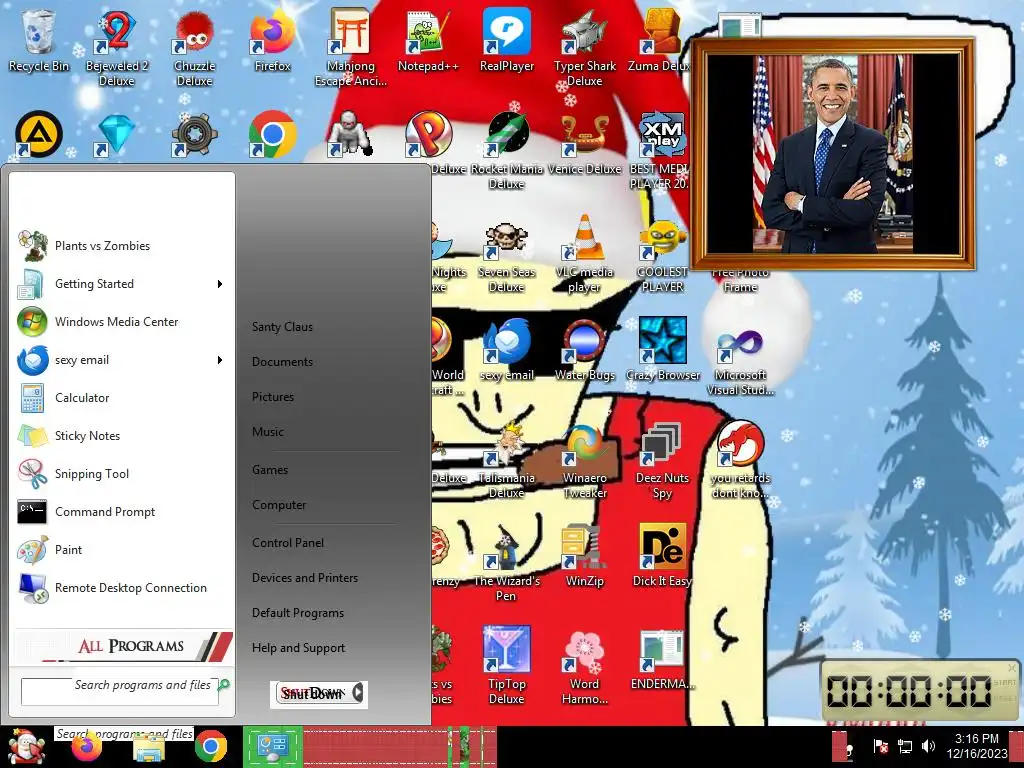
Task: Open Help and Support link
Action: pos(298,648)
